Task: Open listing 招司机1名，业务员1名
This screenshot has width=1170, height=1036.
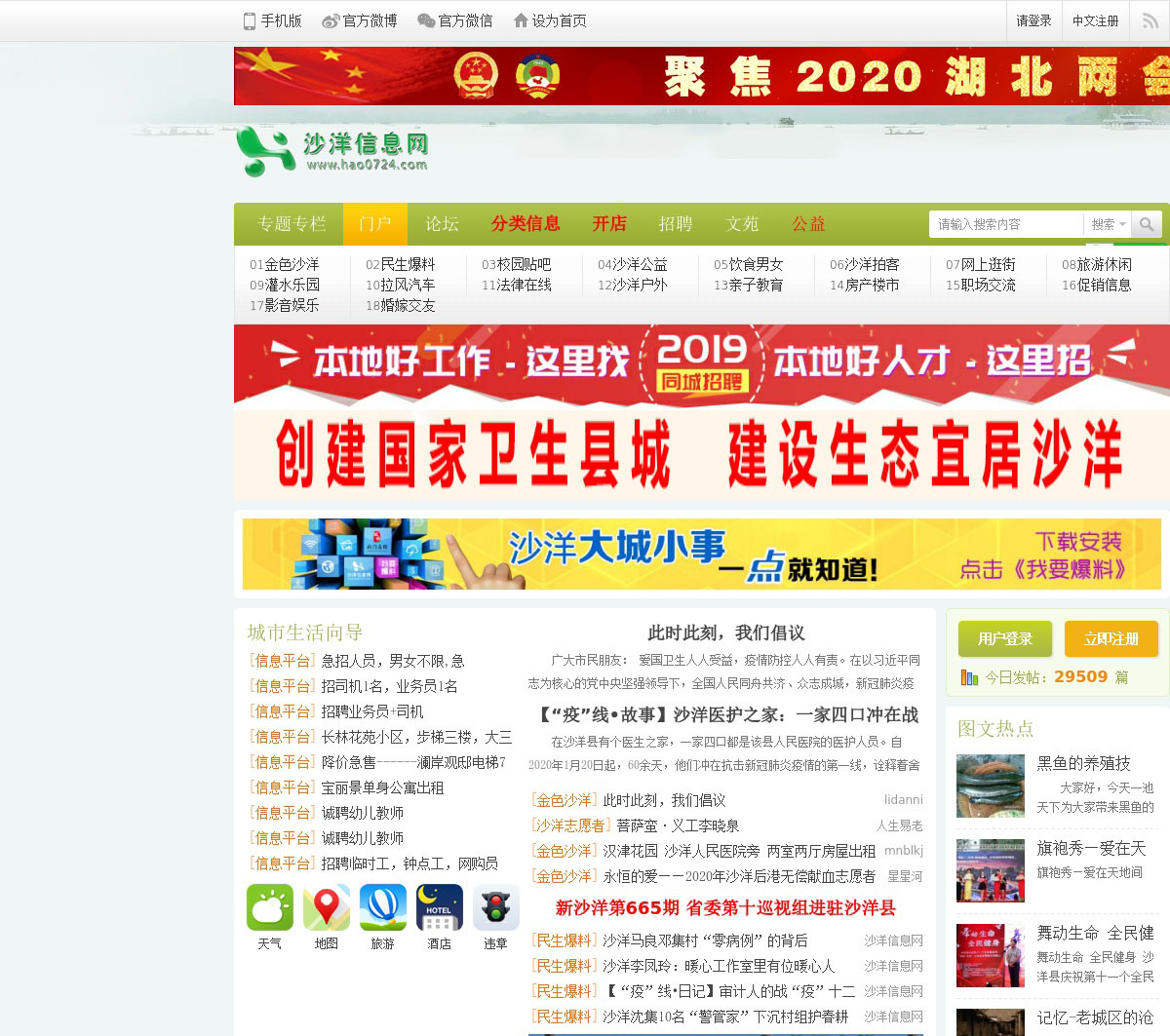Action: (x=389, y=686)
